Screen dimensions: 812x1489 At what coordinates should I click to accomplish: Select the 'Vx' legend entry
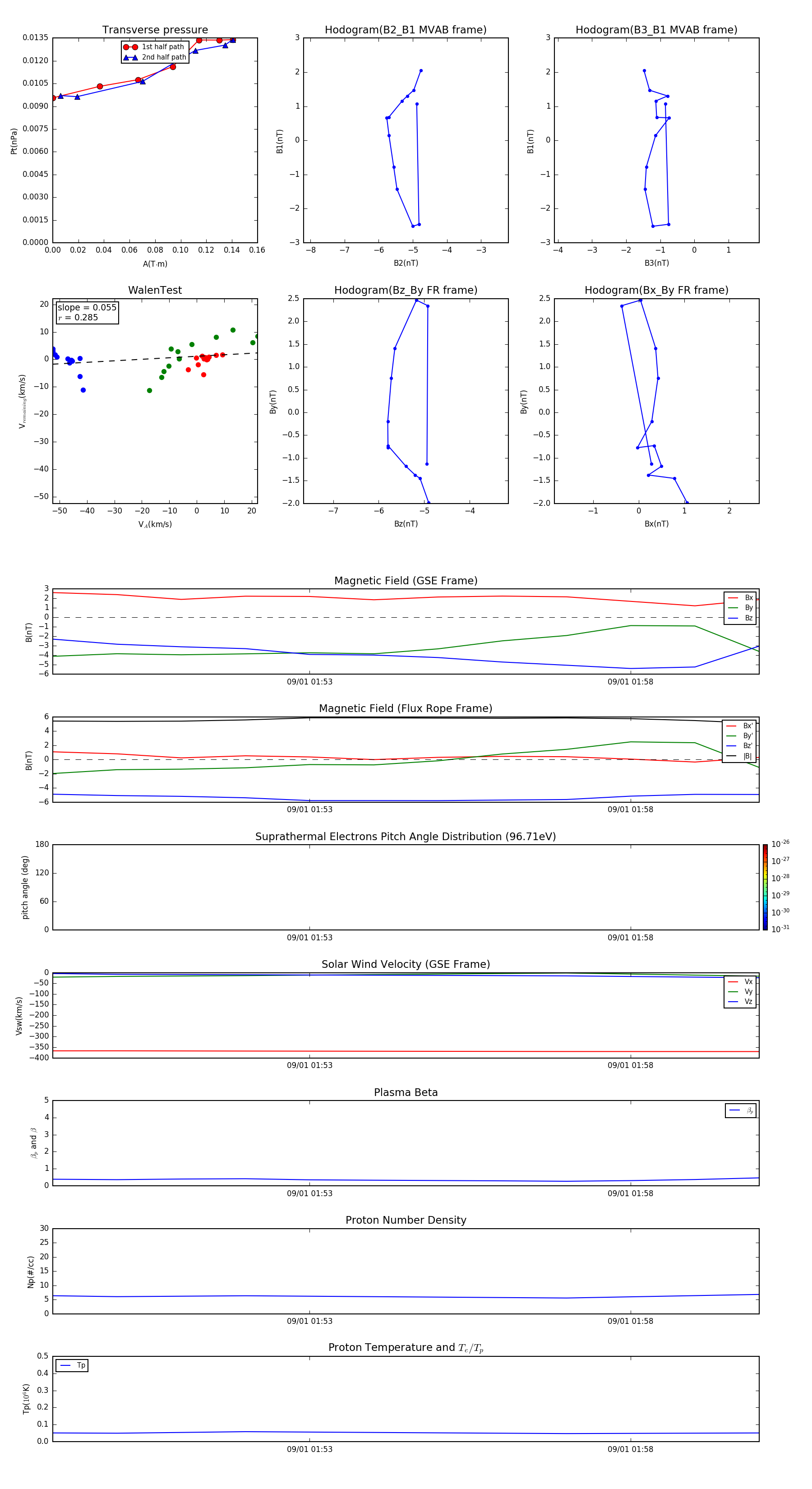click(x=740, y=981)
